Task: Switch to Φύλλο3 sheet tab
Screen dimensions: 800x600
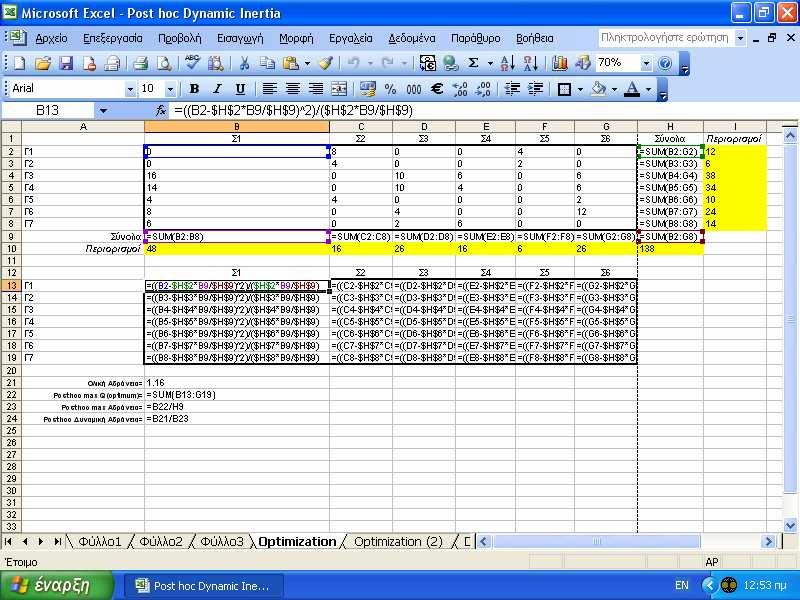Action: click(x=221, y=542)
